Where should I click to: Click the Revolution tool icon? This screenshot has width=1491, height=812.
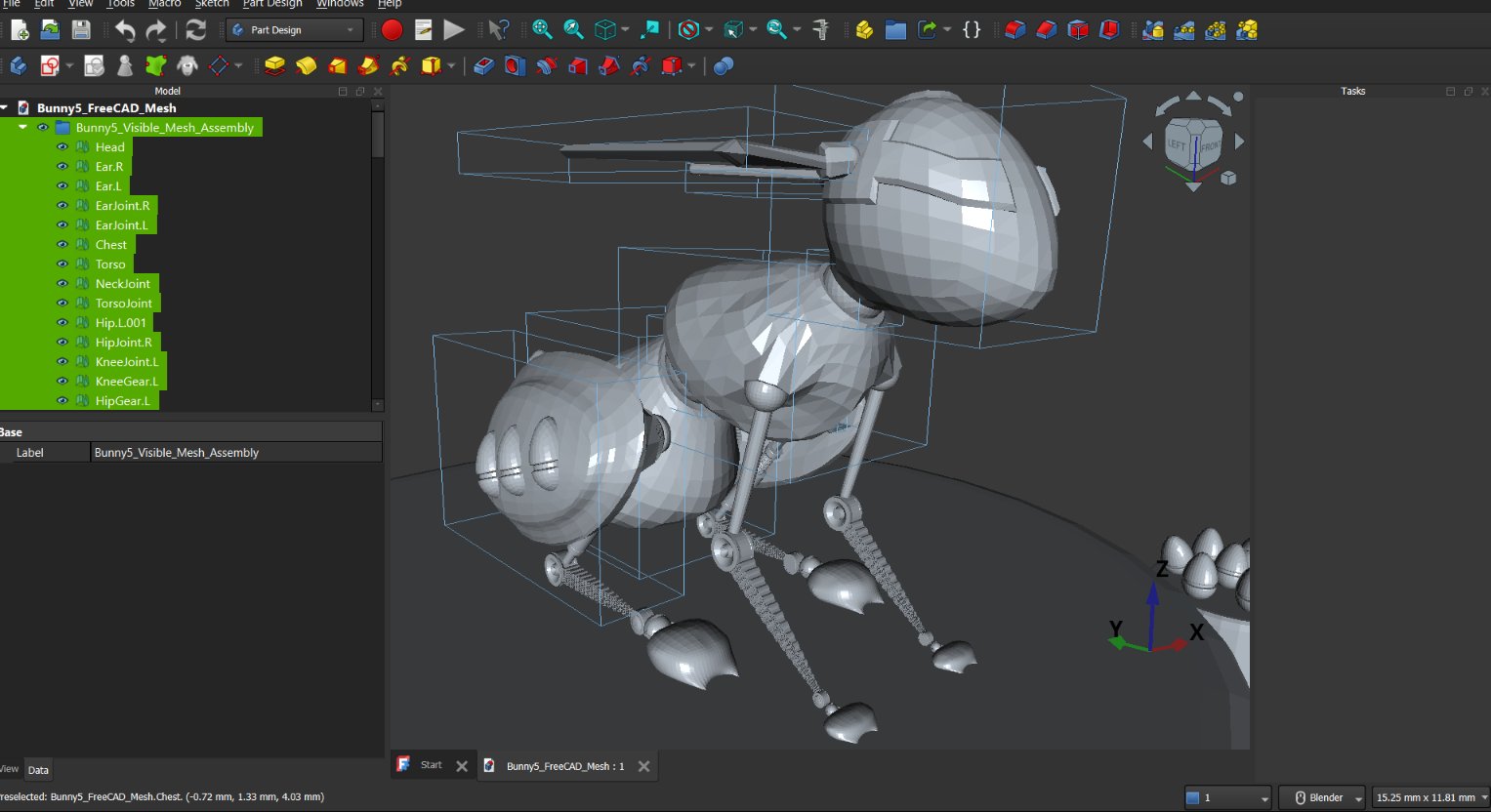pos(307,65)
